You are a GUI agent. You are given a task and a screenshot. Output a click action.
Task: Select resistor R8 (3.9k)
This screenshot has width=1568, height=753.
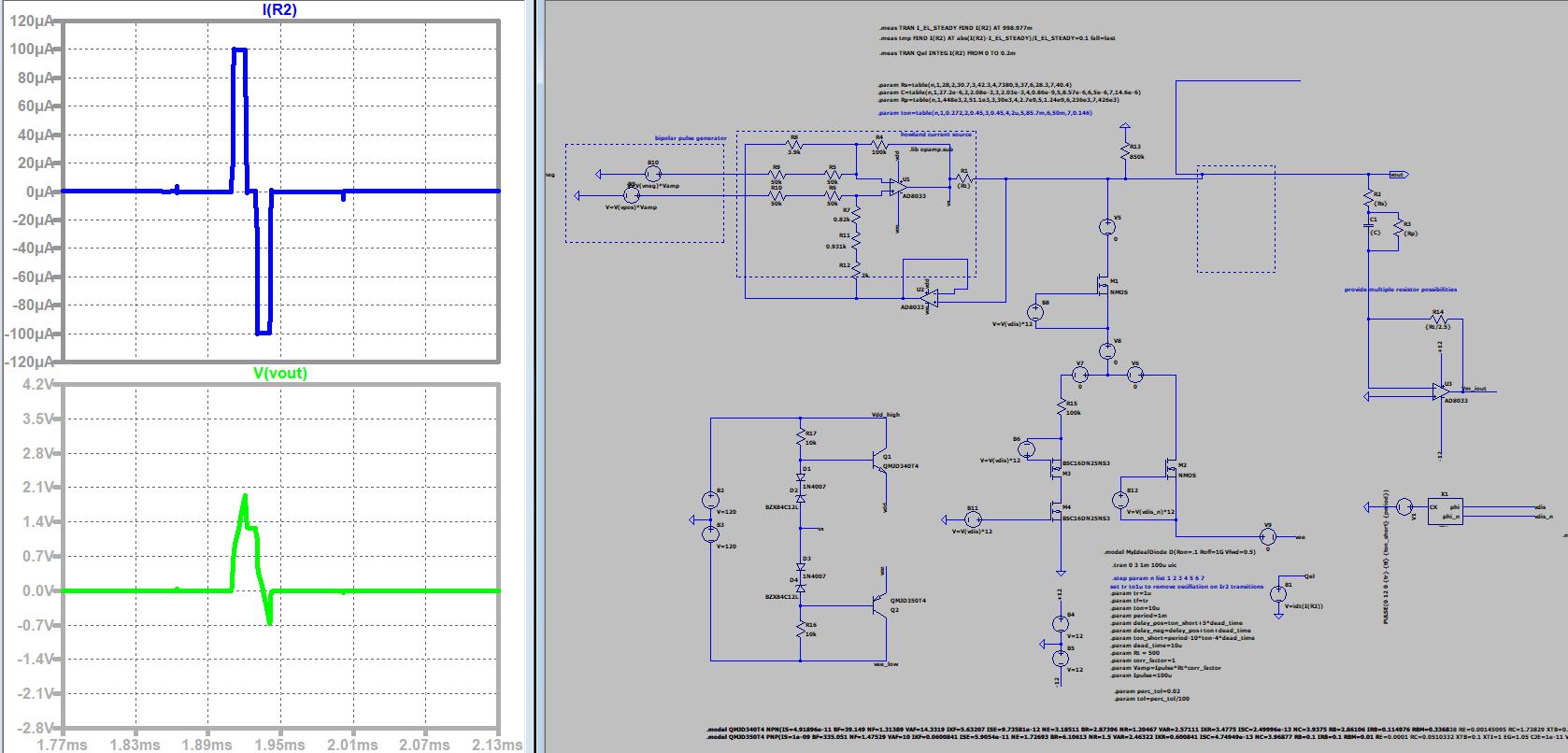(x=794, y=146)
